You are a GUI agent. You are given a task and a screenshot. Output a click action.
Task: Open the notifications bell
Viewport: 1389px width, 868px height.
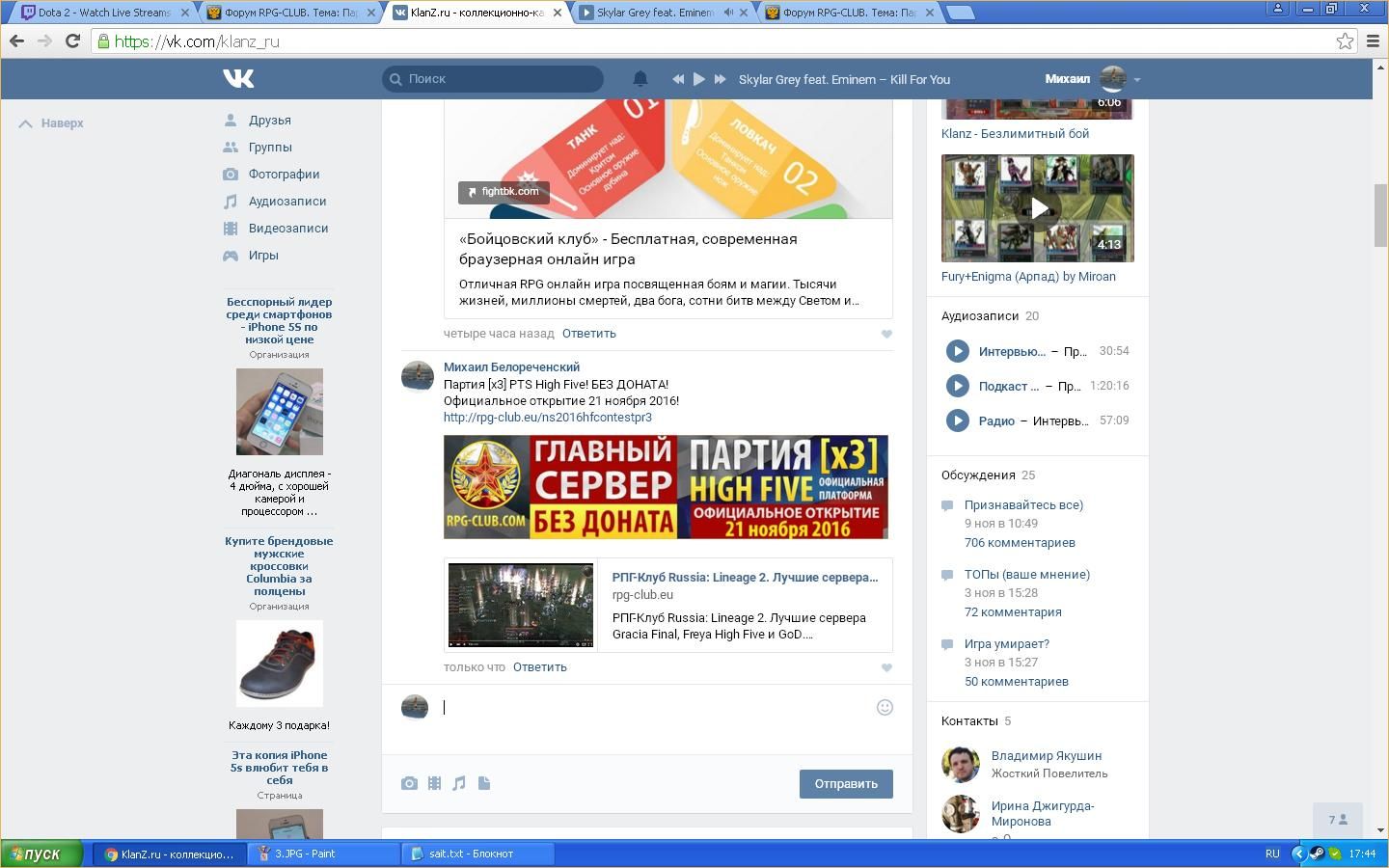(640, 79)
